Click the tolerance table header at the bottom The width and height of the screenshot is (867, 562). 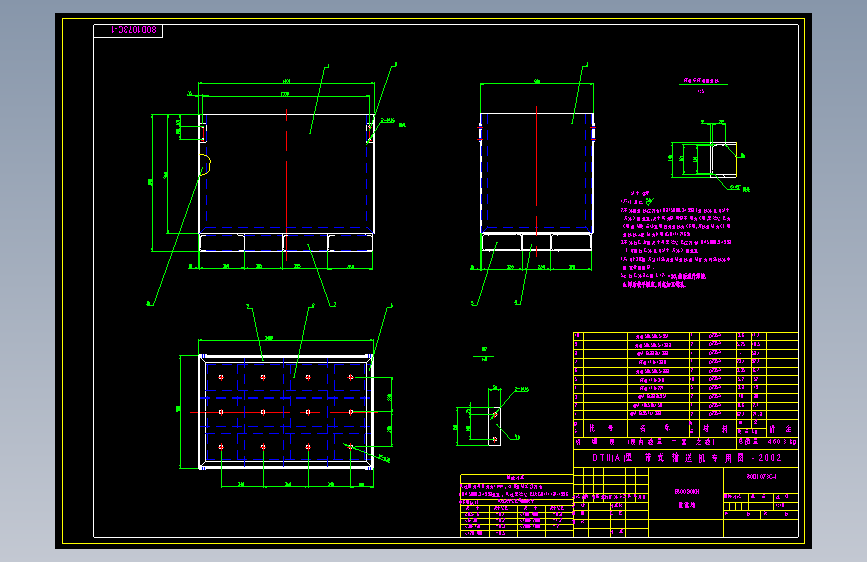(x=516, y=477)
